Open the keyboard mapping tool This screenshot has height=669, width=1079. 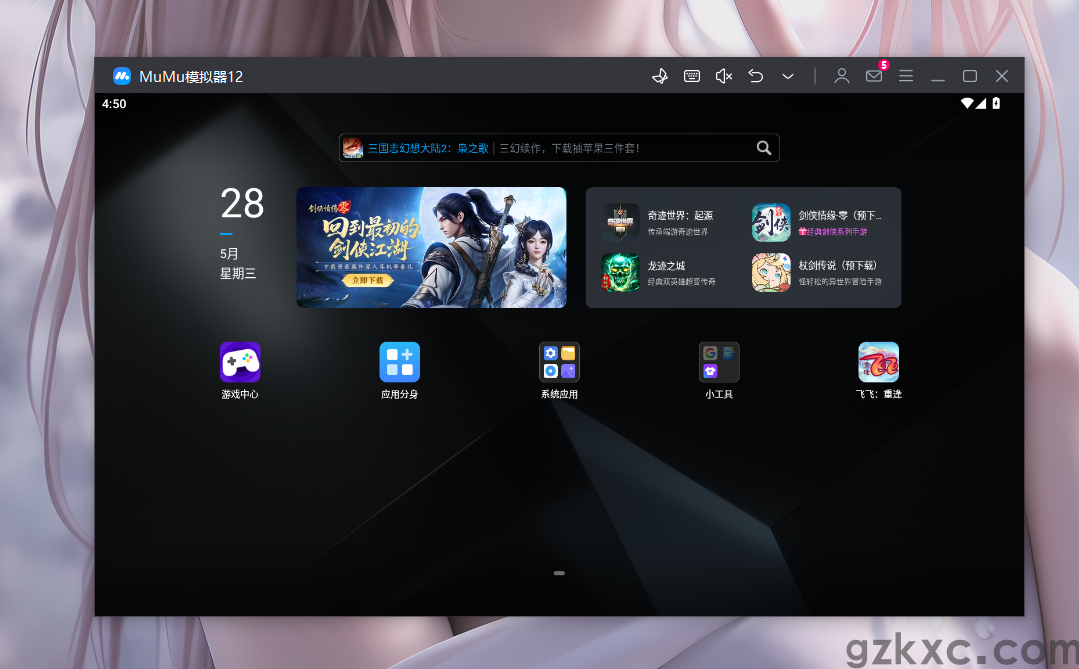click(x=692, y=76)
